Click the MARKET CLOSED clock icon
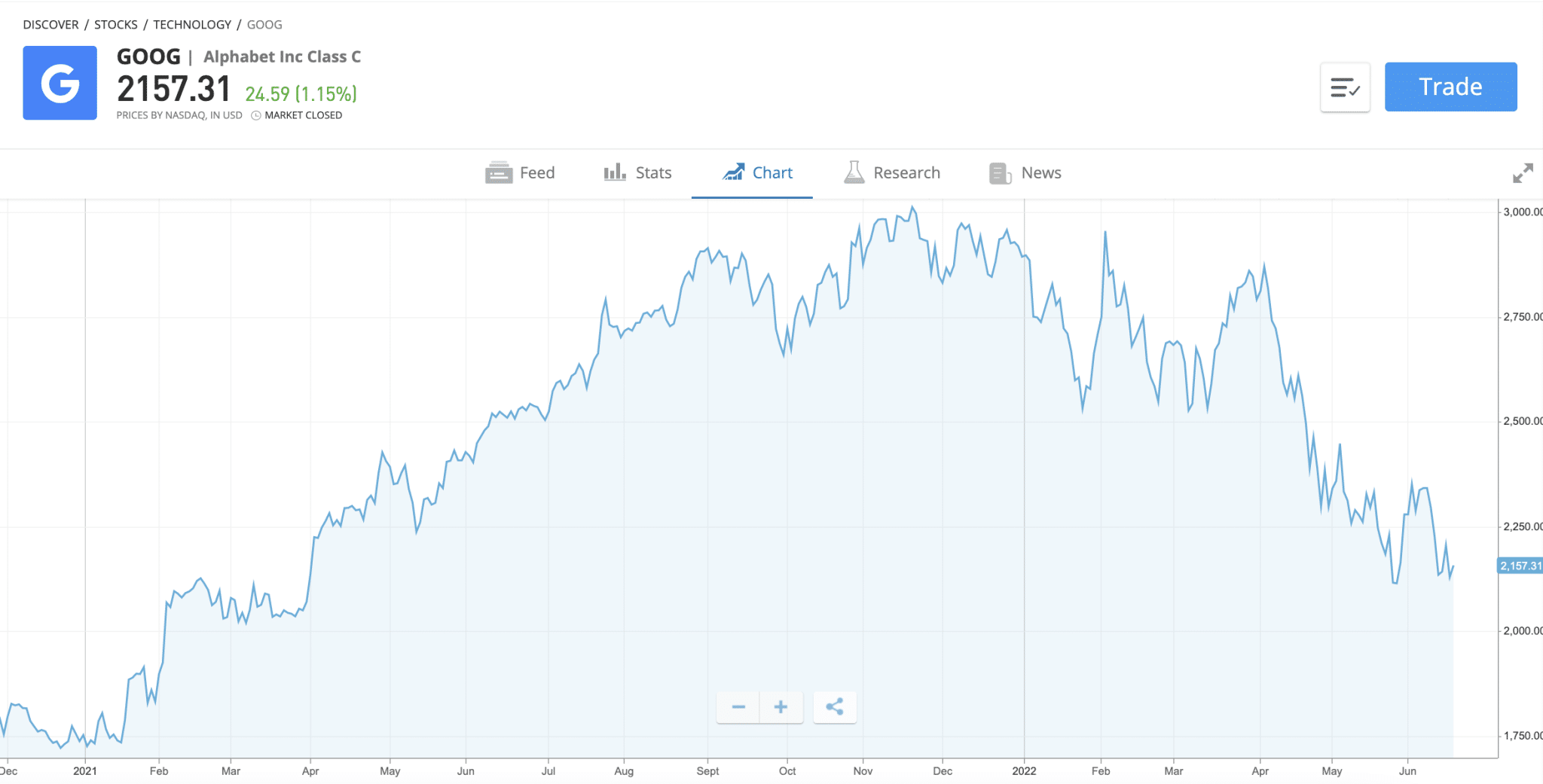Screen dimensions: 1543x784 (x=256, y=115)
